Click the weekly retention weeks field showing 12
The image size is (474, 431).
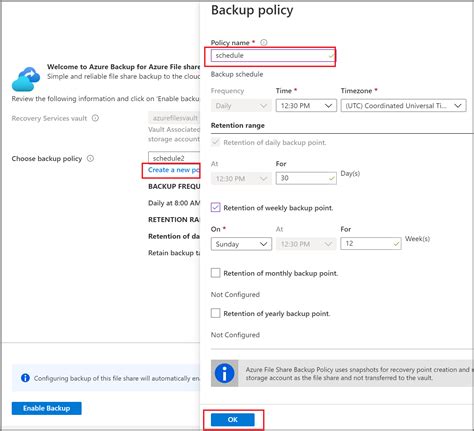371,243
